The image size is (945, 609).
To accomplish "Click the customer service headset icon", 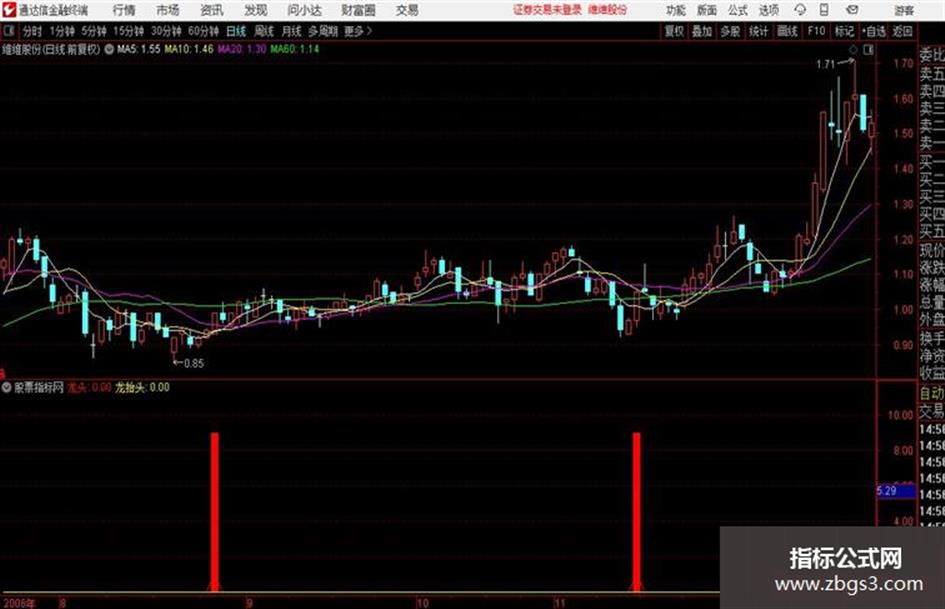I will [800, 10].
